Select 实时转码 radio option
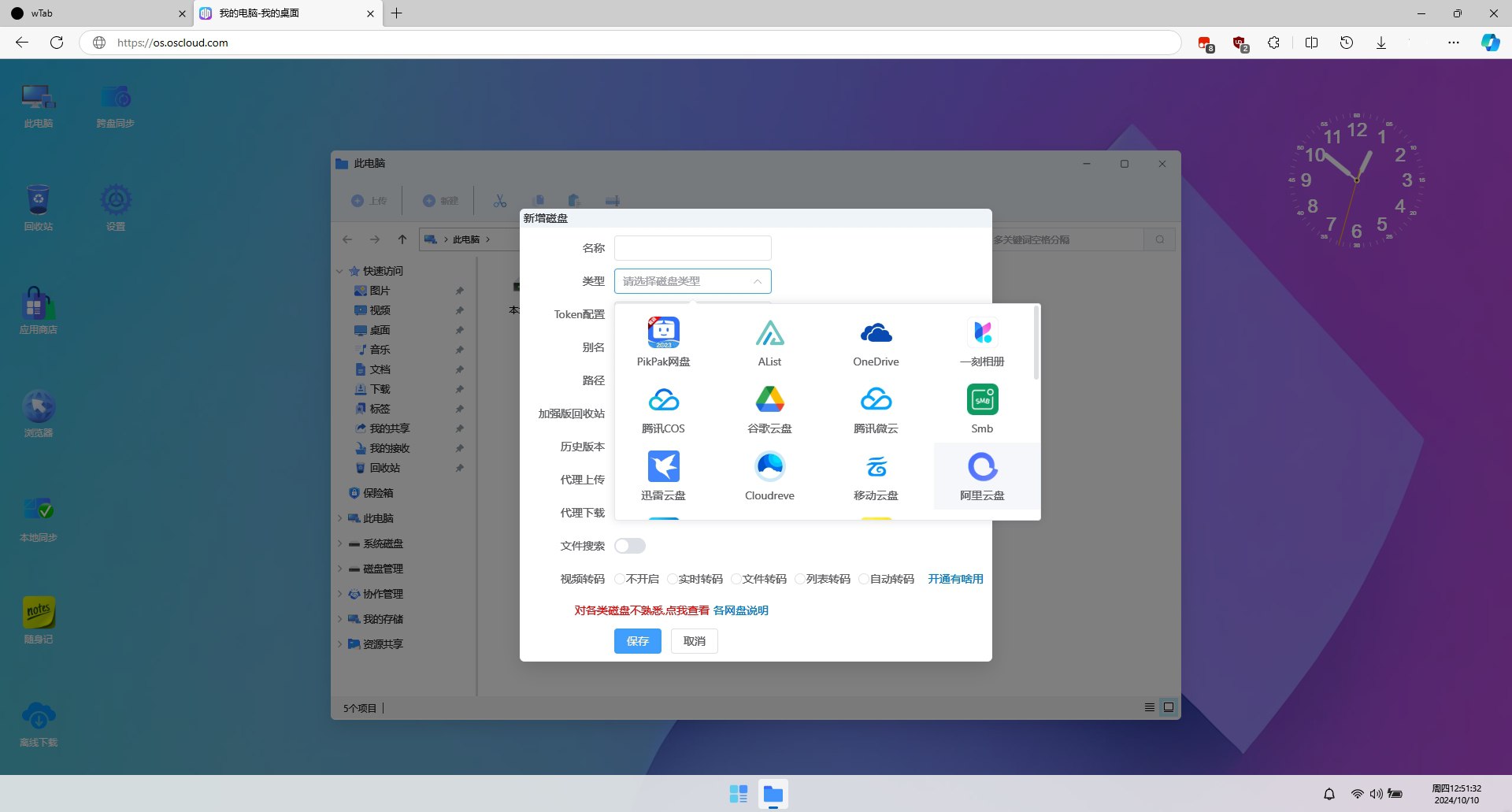 click(x=695, y=579)
